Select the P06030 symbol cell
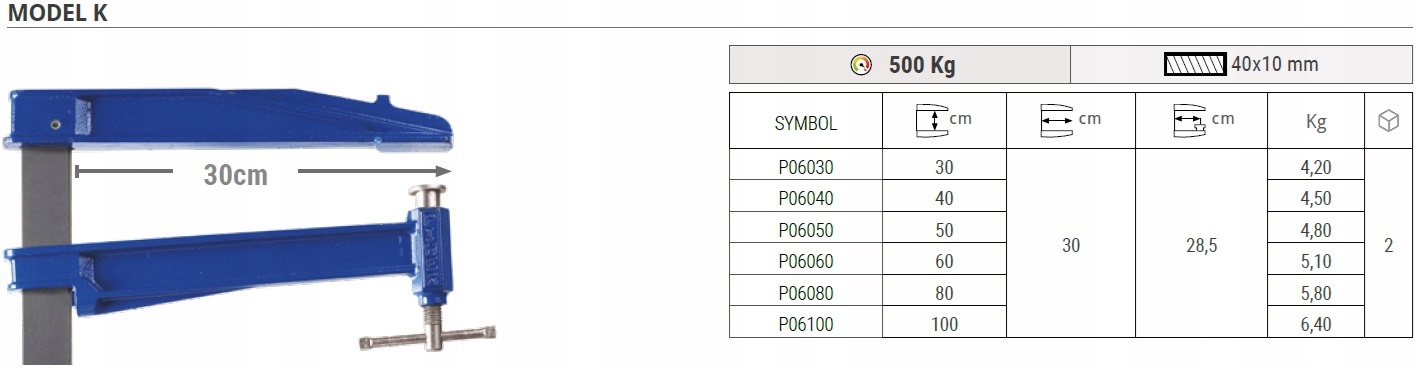Image resolution: width=1419 pixels, height=368 pixels. pyautogui.click(x=805, y=166)
